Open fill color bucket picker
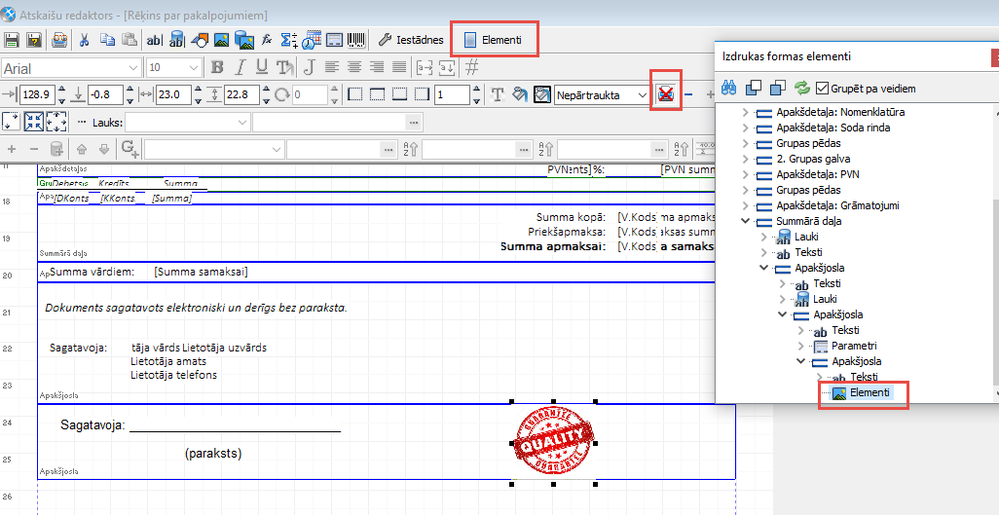Screen dimensions: 999x515 coord(520,95)
